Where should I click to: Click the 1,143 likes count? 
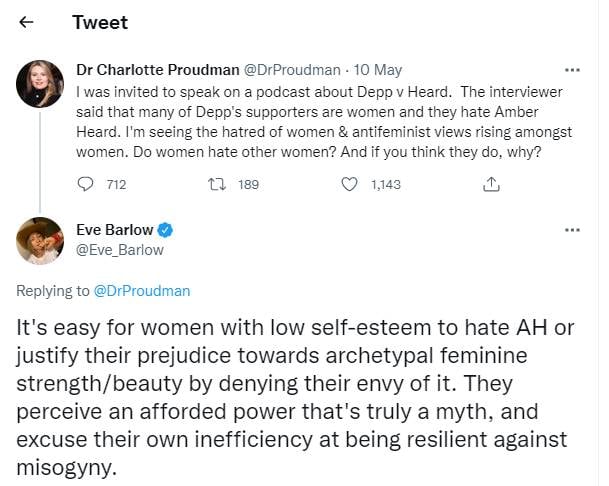pos(386,184)
